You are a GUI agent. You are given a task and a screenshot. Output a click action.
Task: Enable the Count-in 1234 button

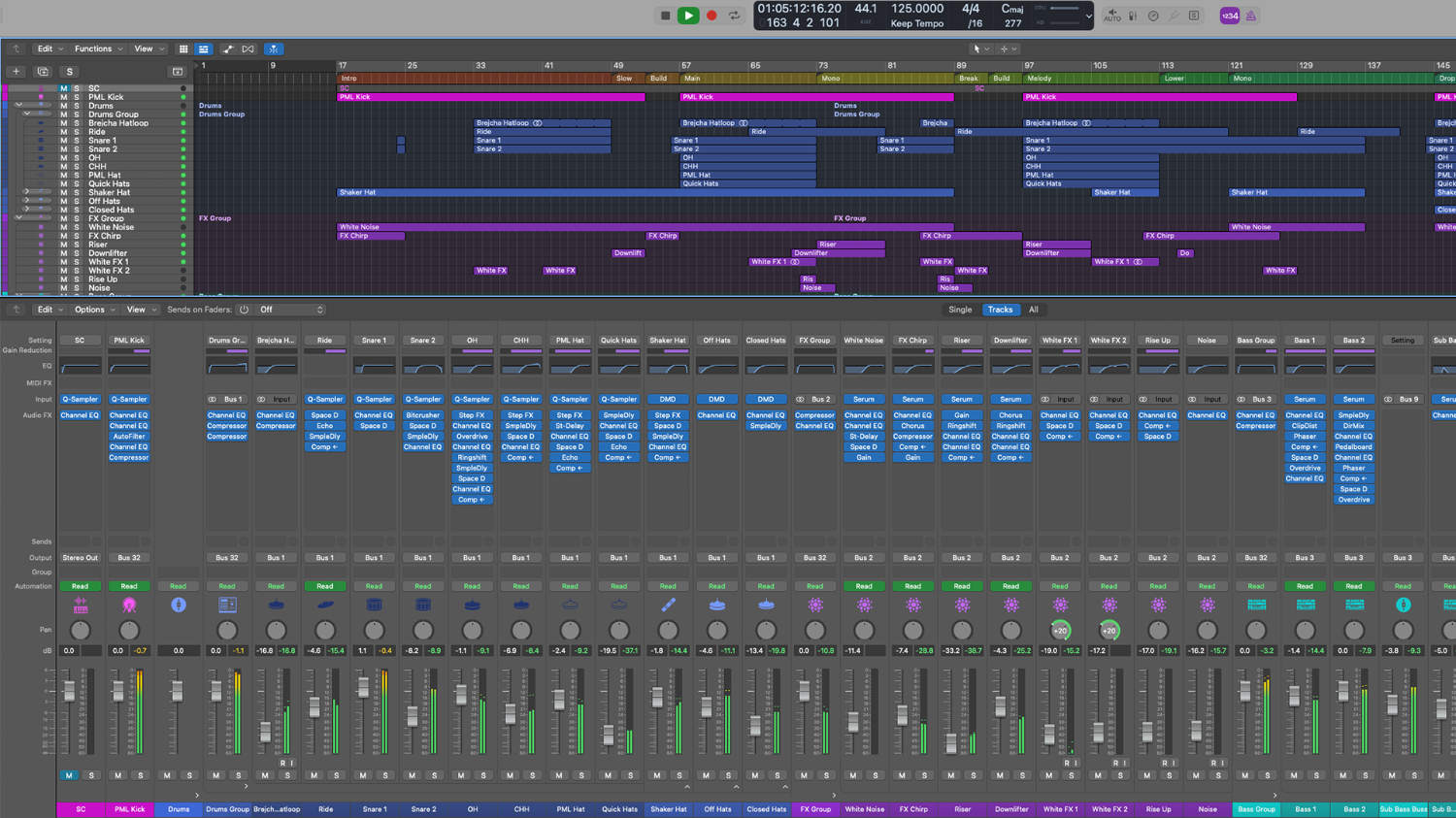[1230, 16]
